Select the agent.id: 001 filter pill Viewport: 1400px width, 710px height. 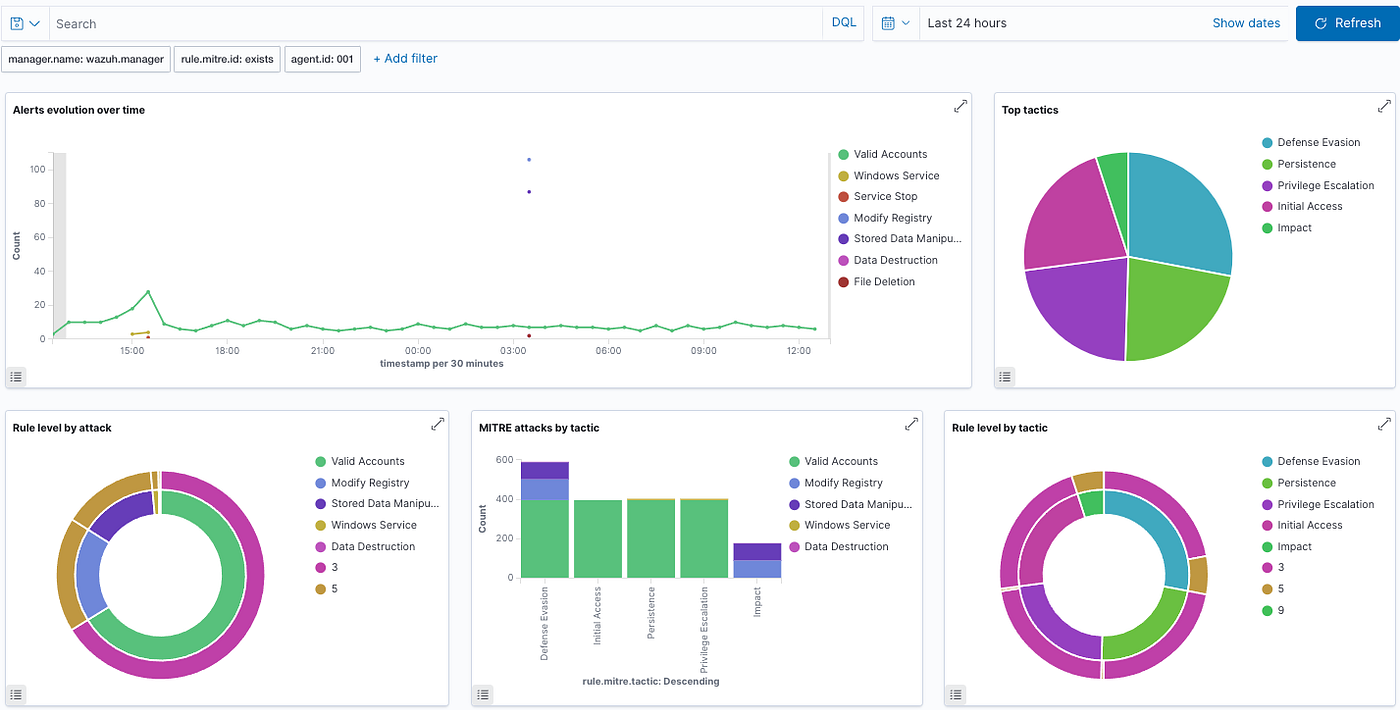[x=322, y=59]
